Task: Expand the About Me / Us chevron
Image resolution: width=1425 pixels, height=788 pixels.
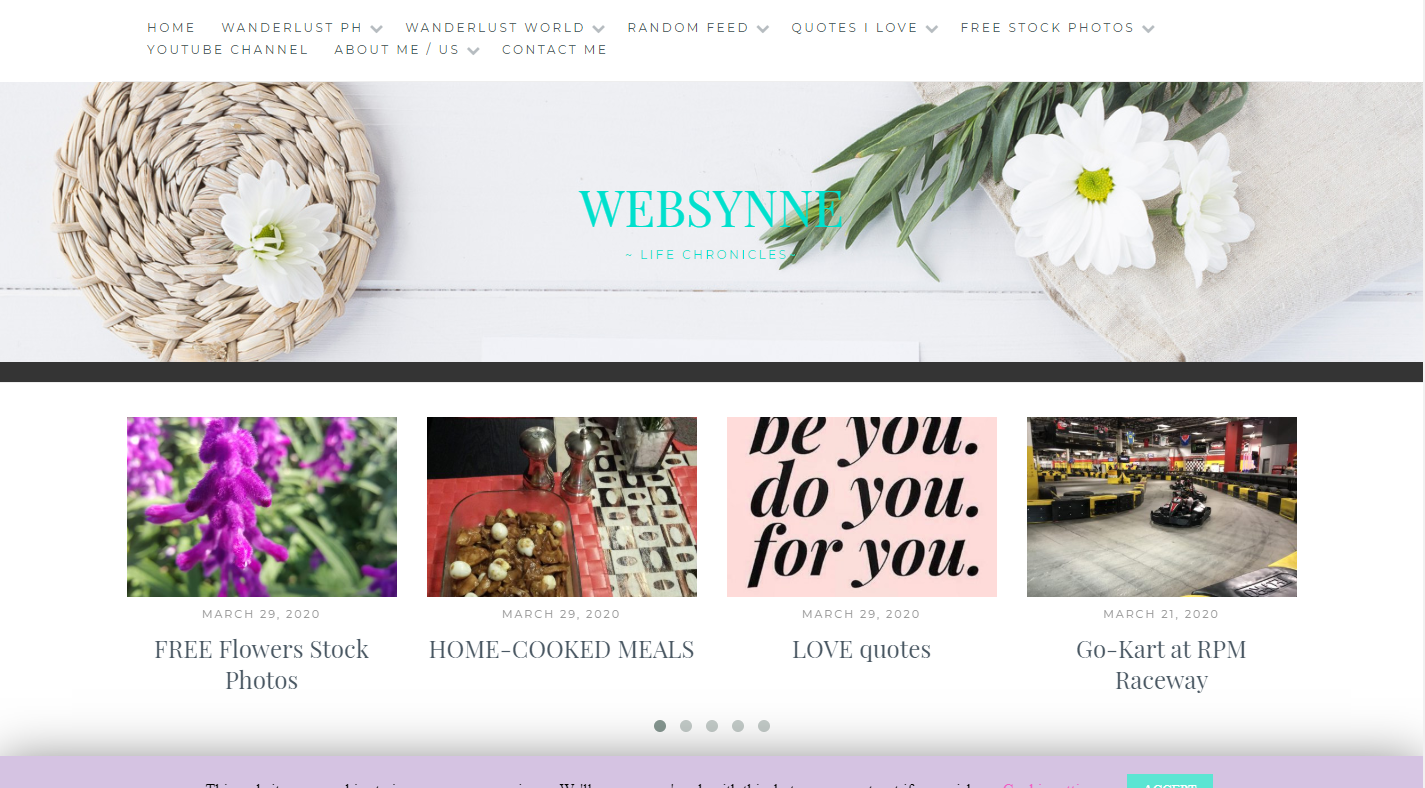Action: pos(473,51)
